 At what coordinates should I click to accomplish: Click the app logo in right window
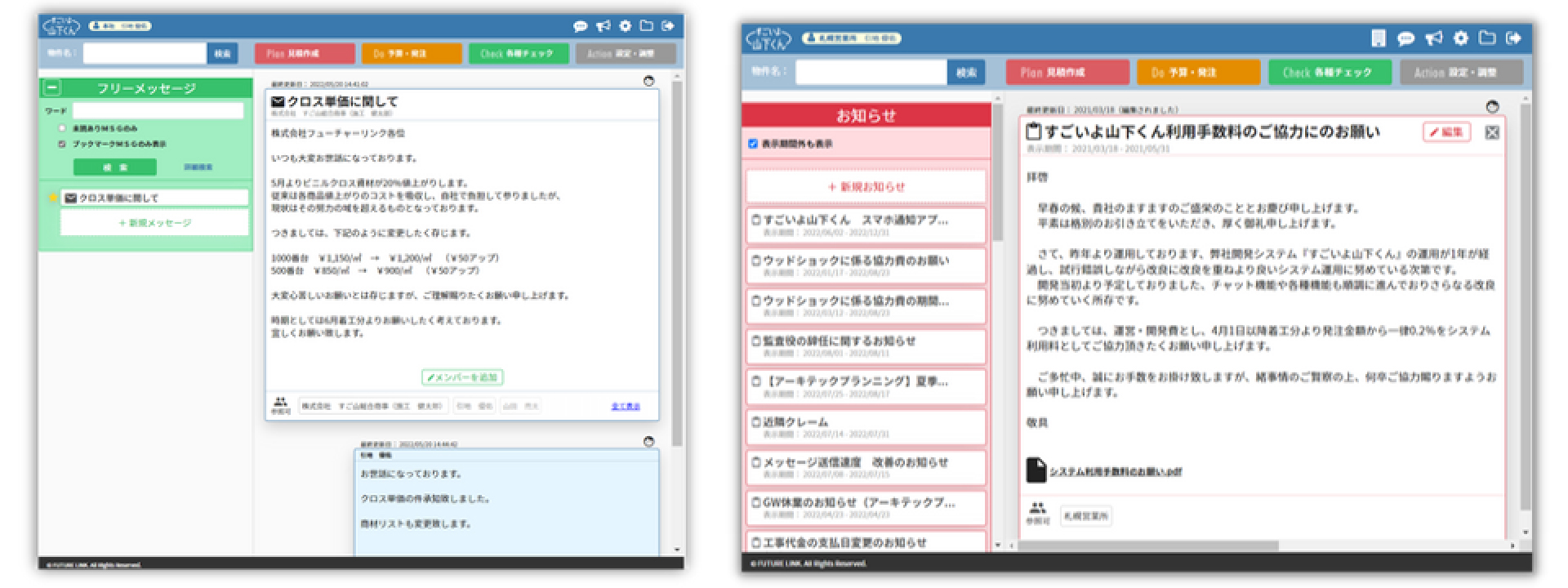(769, 38)
